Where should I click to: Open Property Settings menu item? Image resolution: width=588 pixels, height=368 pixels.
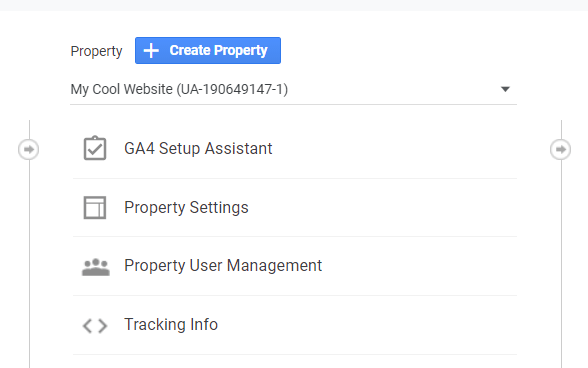pyautogui.click(x=186, y=207)
